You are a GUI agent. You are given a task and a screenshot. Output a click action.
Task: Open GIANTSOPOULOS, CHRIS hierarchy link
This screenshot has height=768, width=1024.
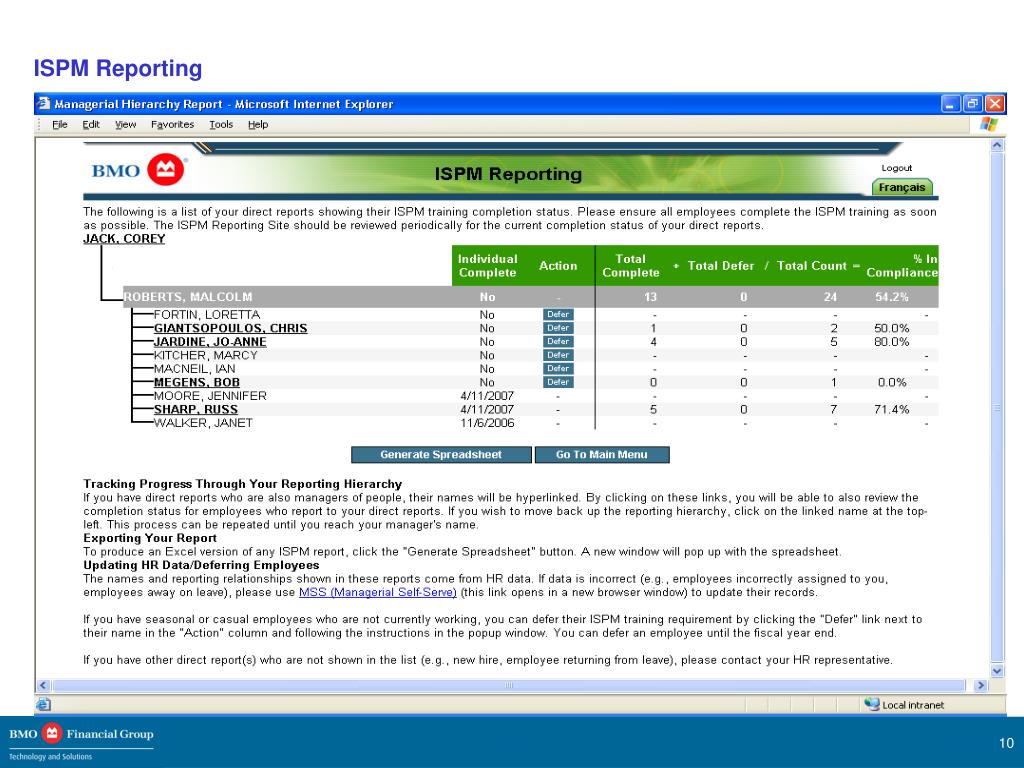point(231,328)
